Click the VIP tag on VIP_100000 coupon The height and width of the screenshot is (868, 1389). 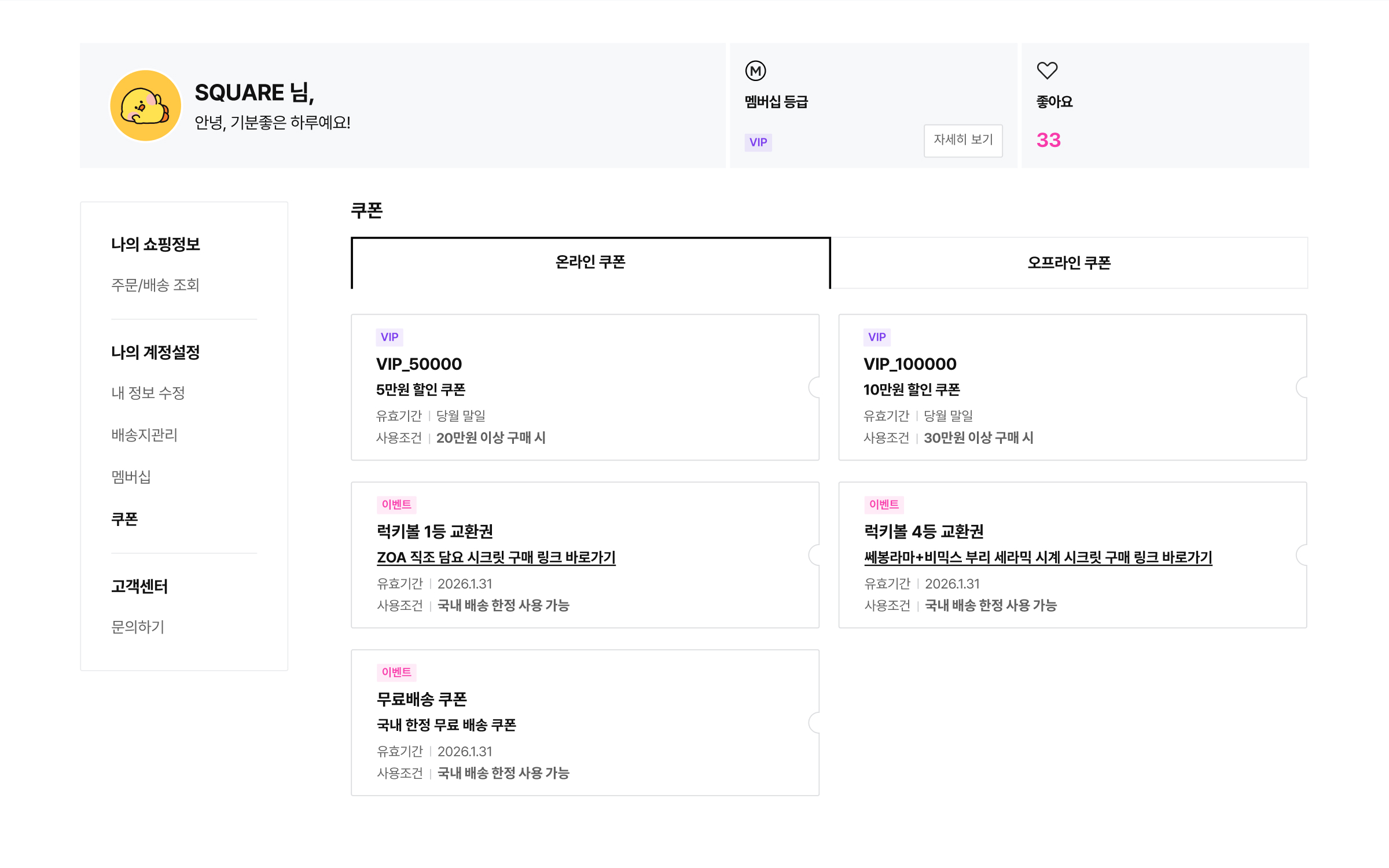tap(877, 337)
